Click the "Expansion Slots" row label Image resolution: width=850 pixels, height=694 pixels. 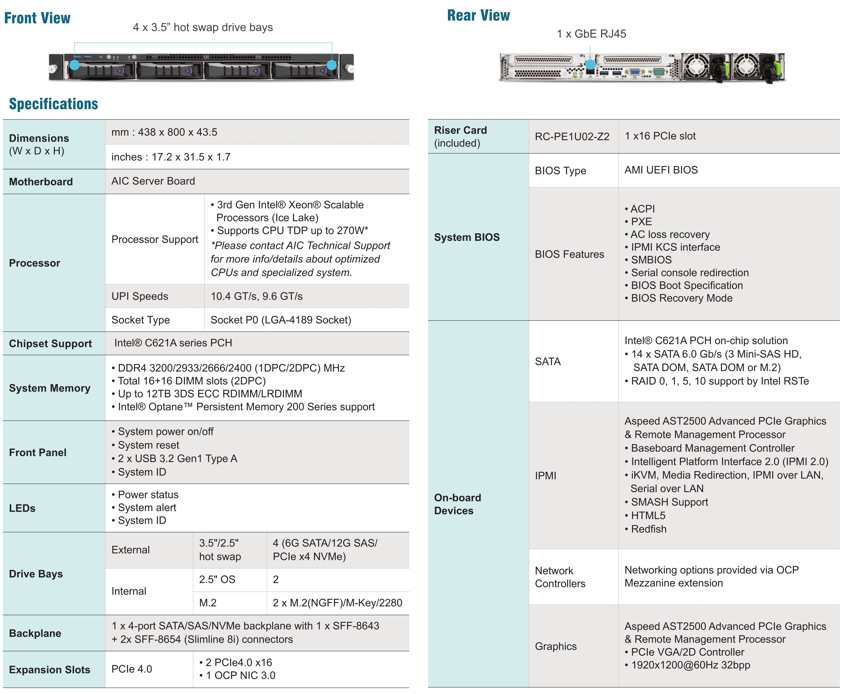[49, 670]
